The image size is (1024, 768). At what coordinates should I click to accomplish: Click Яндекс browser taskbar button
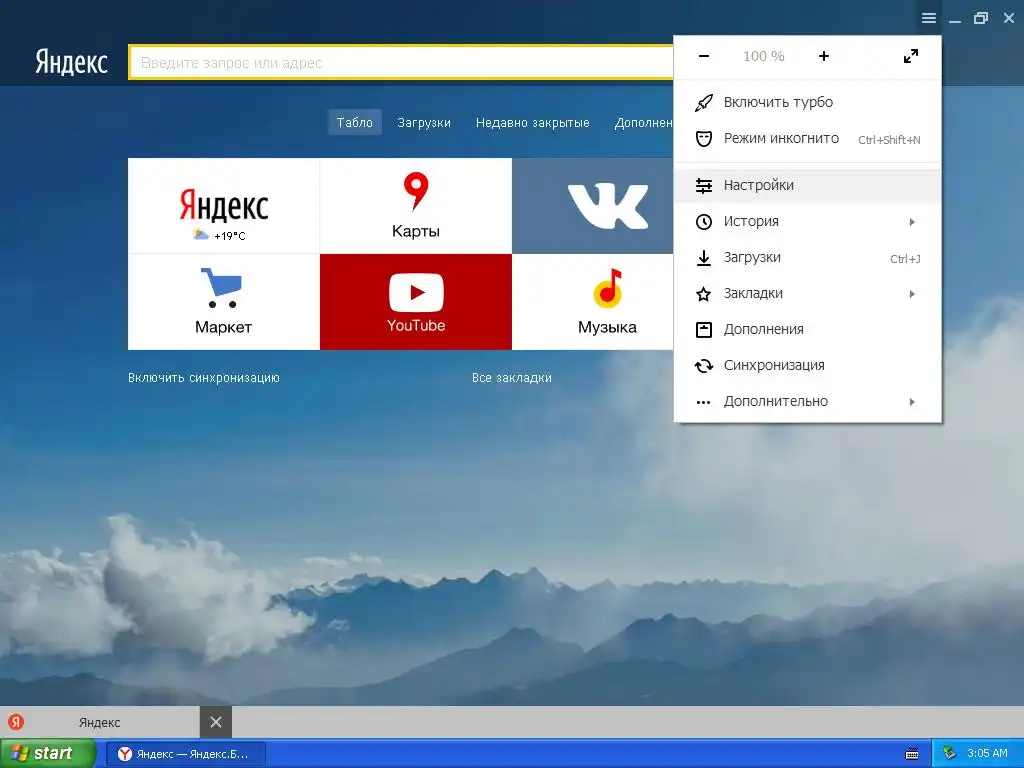[x=186, y=754]
